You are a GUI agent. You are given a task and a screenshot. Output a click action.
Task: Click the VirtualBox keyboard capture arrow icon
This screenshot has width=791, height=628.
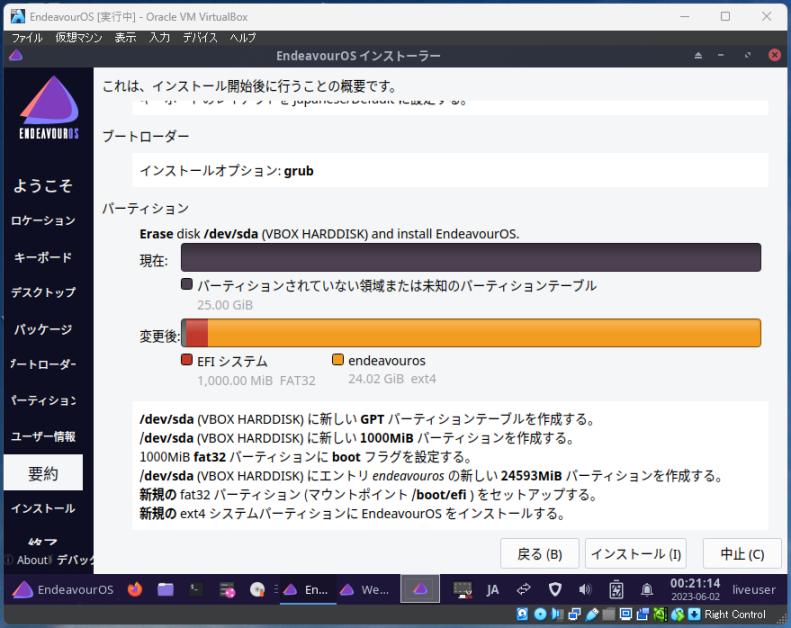pos(694,614)
